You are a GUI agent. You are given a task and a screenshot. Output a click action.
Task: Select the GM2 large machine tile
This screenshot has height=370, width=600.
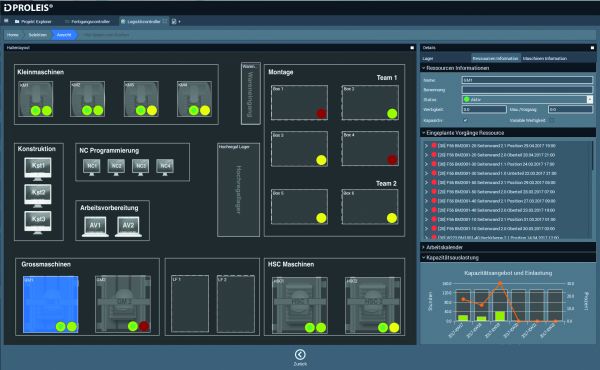(x=123, y=304)
